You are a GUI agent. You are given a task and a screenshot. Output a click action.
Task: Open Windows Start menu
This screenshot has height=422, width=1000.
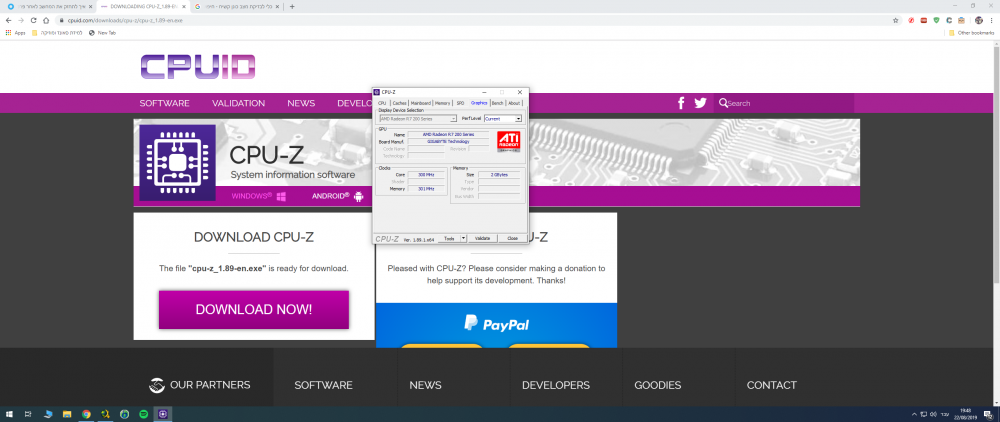click(x=9, y=414)
